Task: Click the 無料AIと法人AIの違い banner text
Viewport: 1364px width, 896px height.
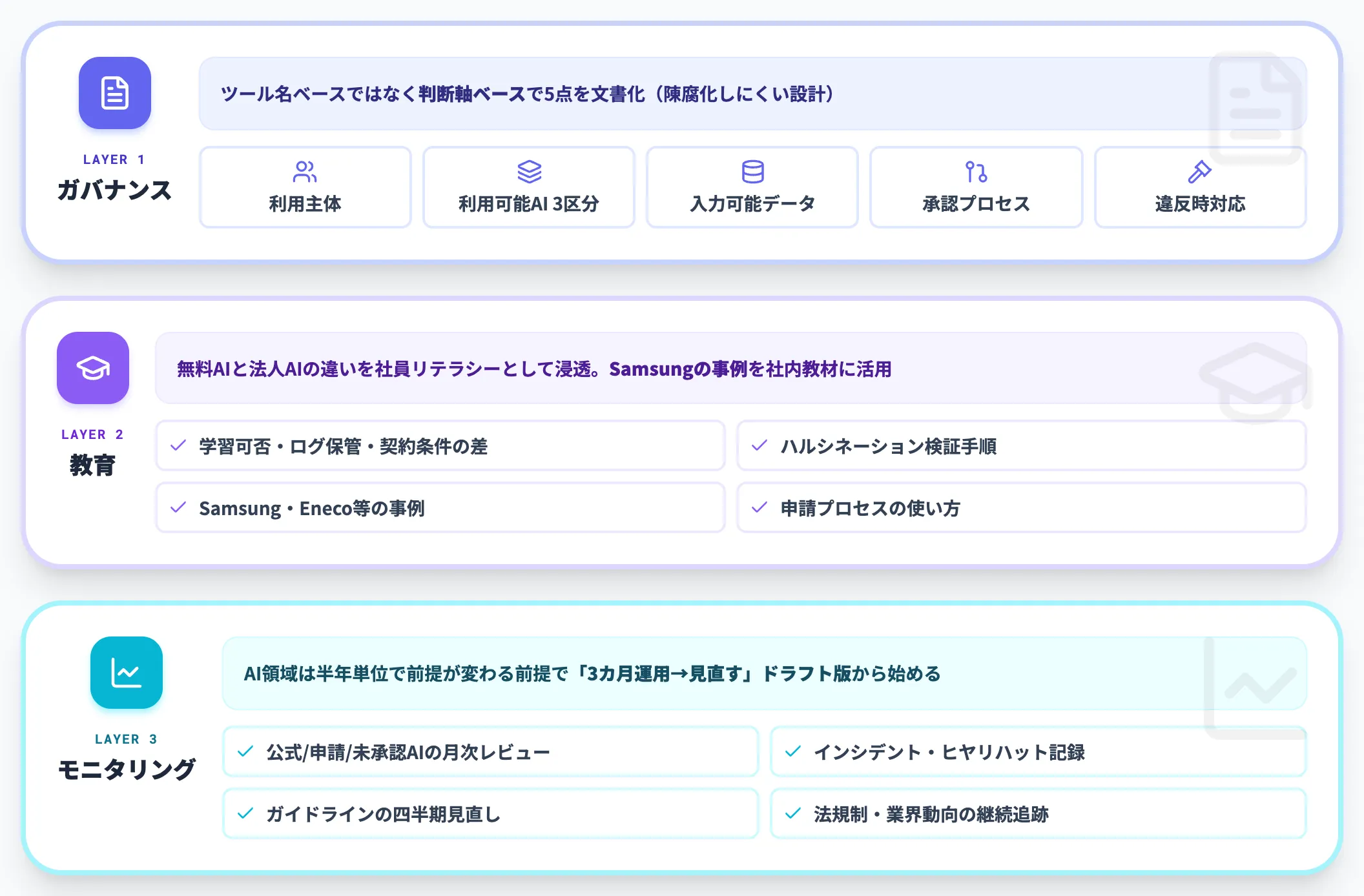Action: click(x=534, y=369)
